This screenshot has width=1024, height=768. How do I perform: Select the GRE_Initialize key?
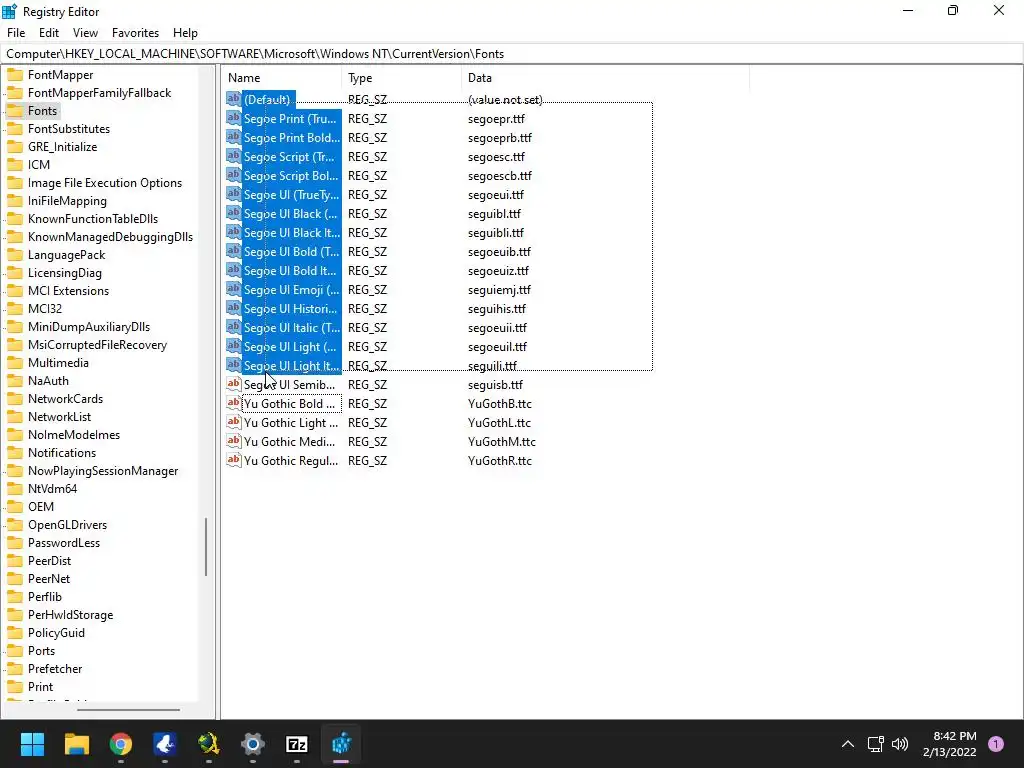coord(63,147)
